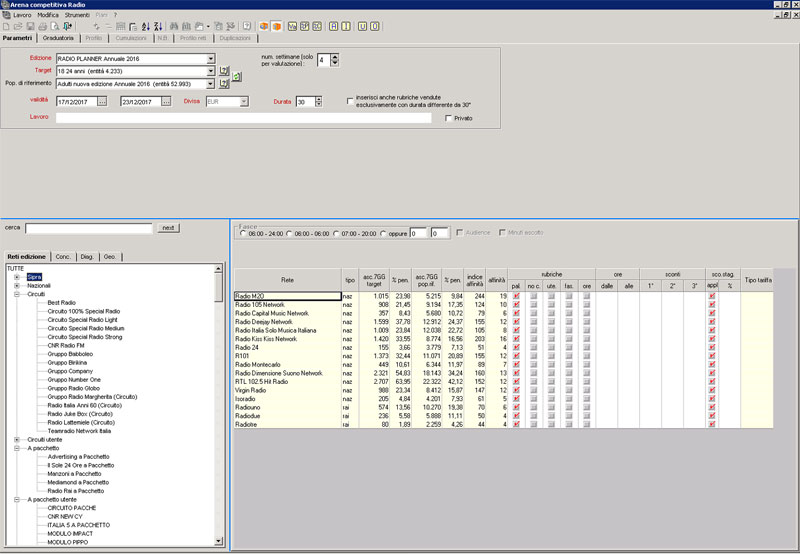Image resolution: width=800 pixels, height=554 pixels.
Task: Open the Strumenti menu
Action: pyautogui.click(x=77, y=15)
